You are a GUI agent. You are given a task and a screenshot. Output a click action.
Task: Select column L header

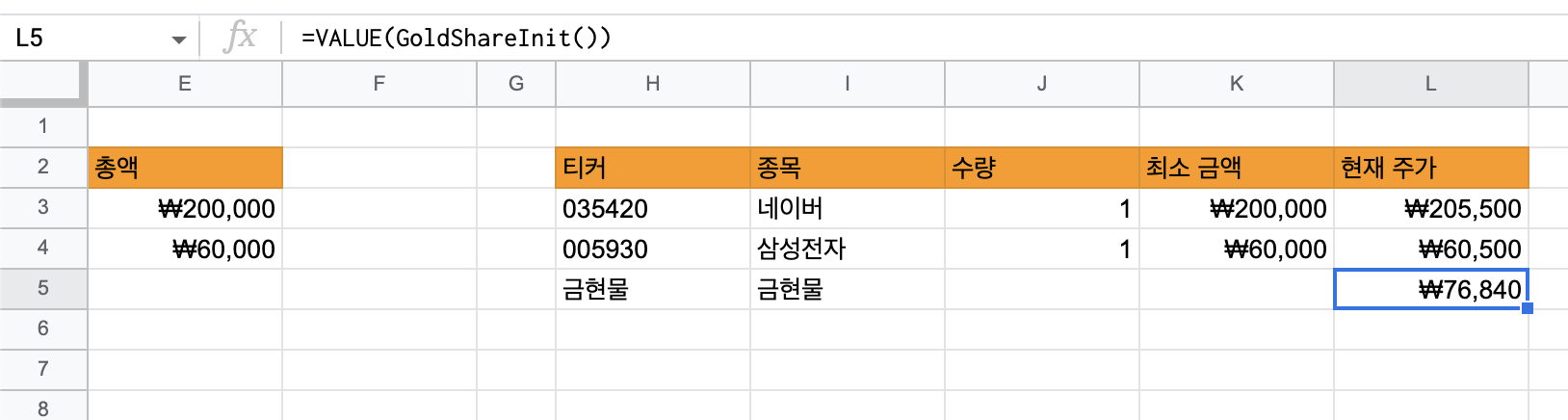(1430, 84)
